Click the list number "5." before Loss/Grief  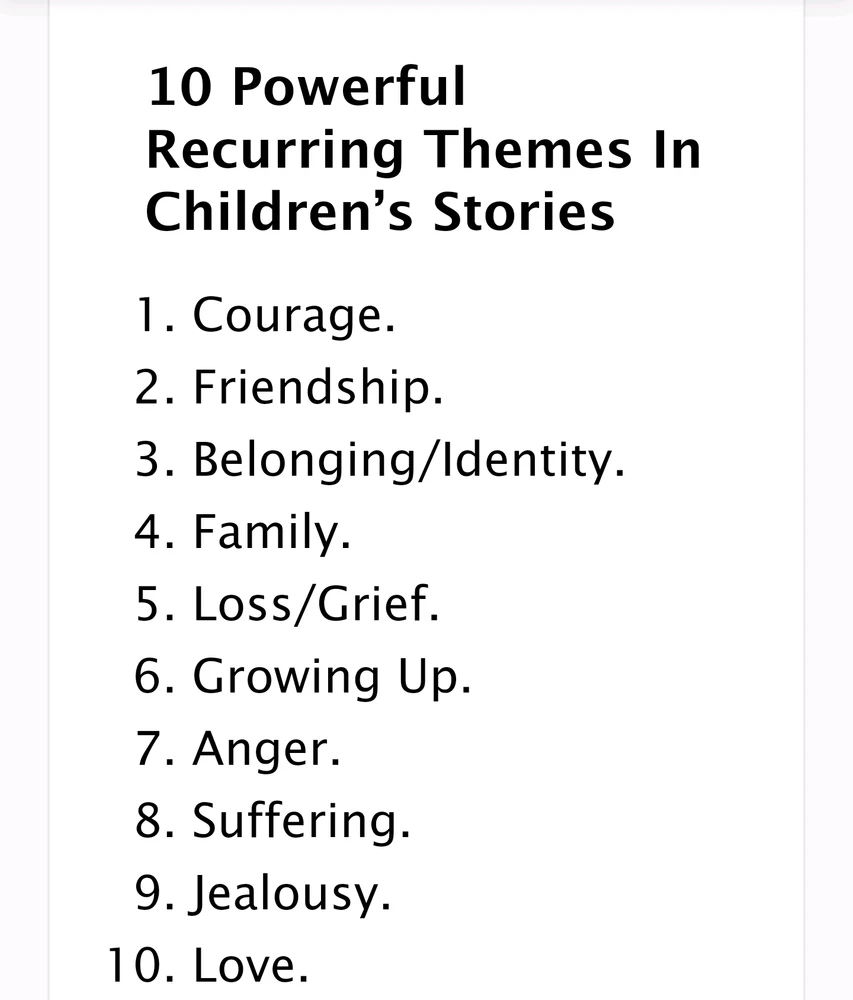click(x=153, y=604)
